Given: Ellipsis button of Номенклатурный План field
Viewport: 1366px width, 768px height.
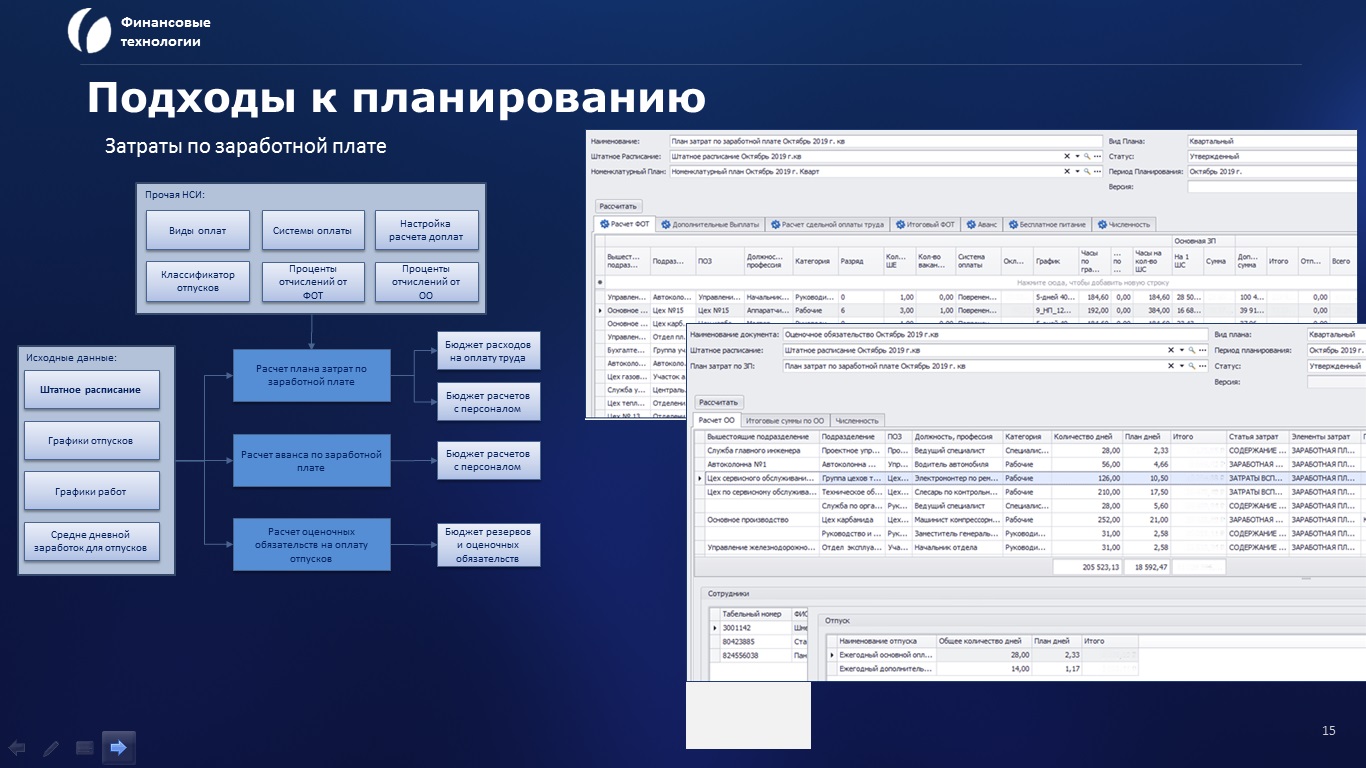Looking at the screenshot, I should click(x=1097, y=172).
